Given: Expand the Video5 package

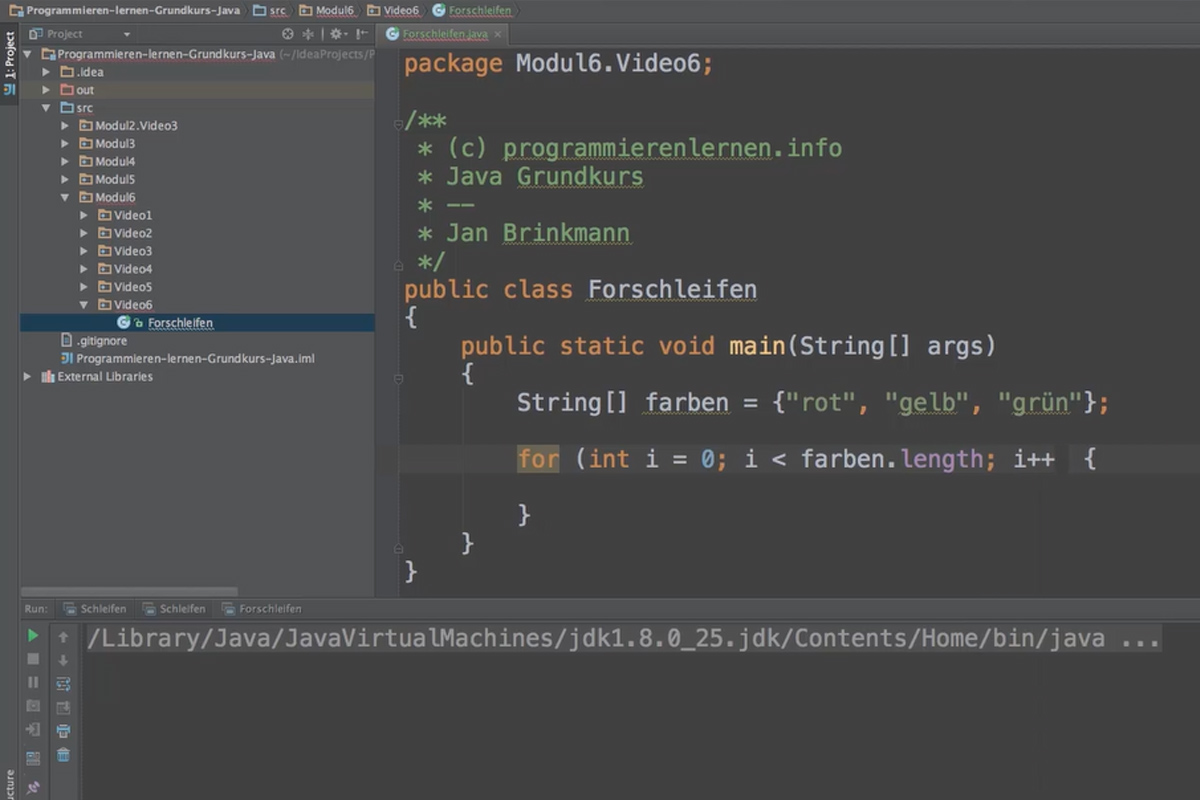Looking at the screenshot, I should pos(84,287).
